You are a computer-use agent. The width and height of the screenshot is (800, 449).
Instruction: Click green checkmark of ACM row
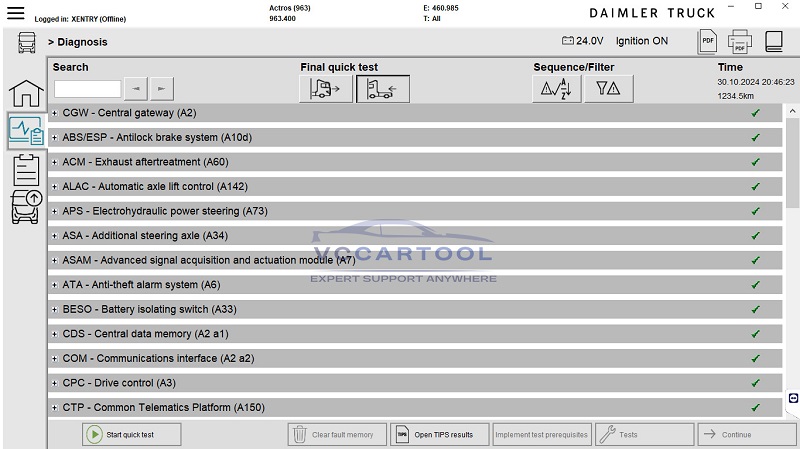(756, 162)
